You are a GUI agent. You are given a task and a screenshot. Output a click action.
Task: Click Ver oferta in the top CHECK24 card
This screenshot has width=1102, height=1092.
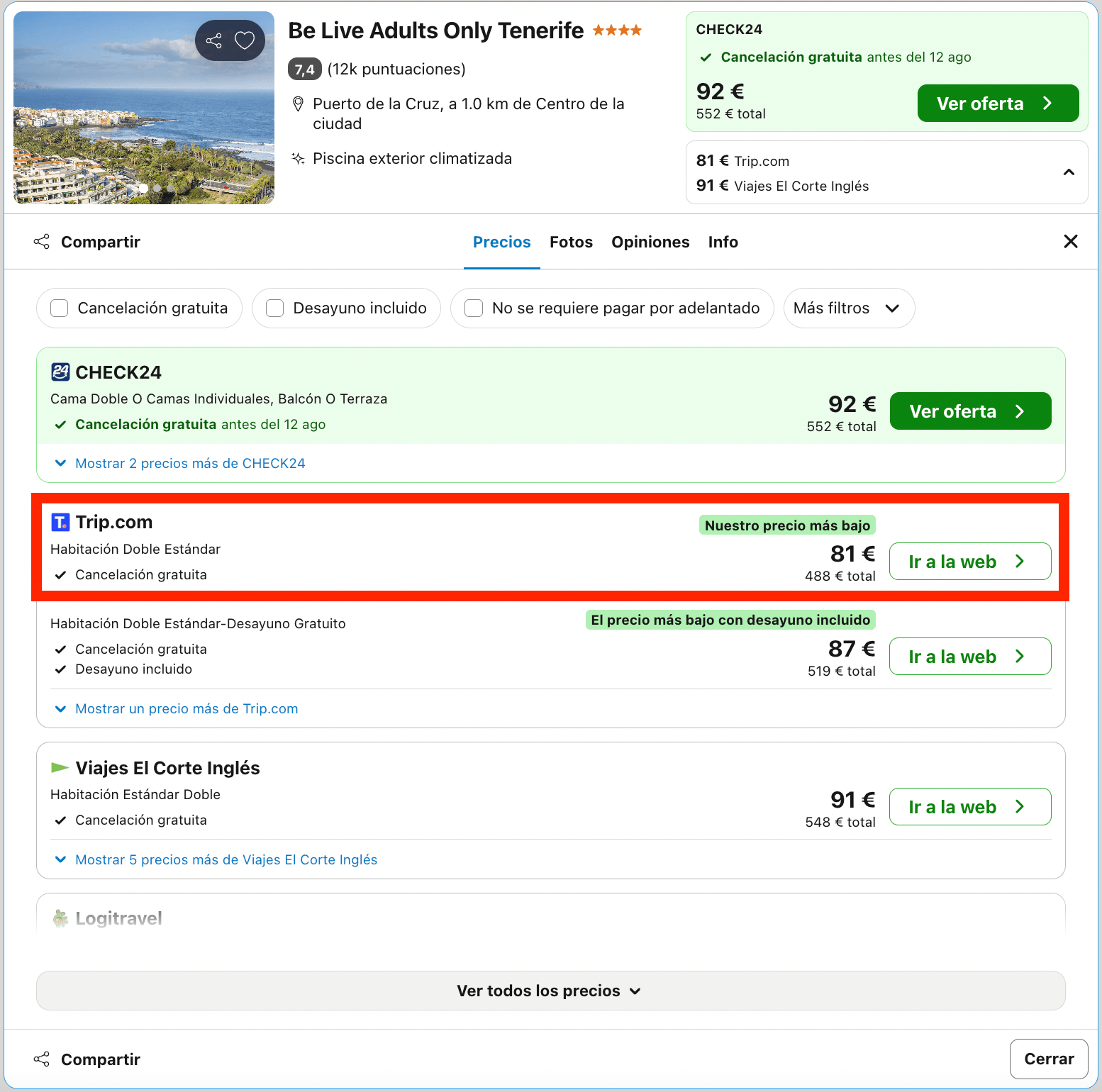998,104
